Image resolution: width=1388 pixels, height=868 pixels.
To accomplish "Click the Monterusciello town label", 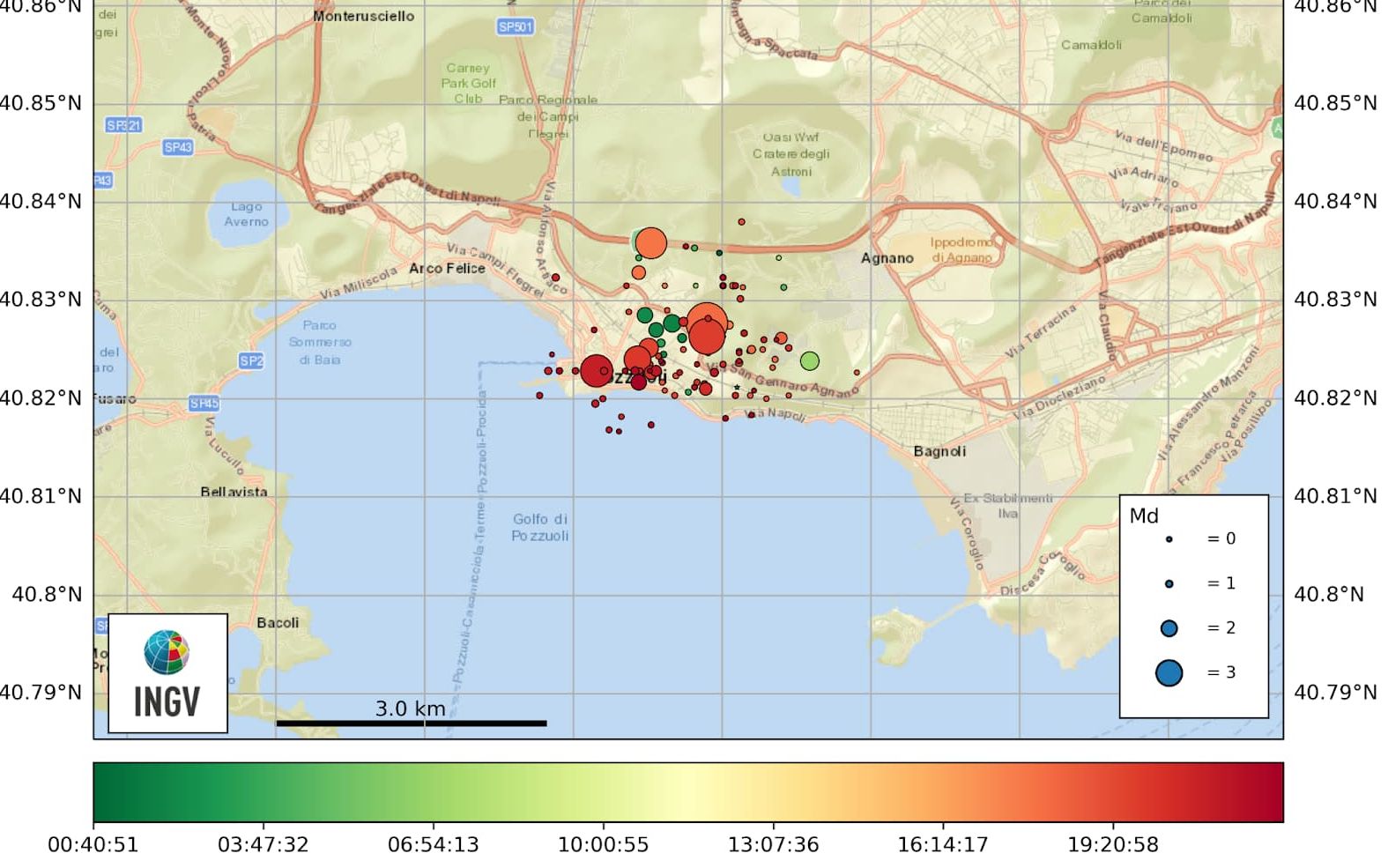I will point(363,16).
